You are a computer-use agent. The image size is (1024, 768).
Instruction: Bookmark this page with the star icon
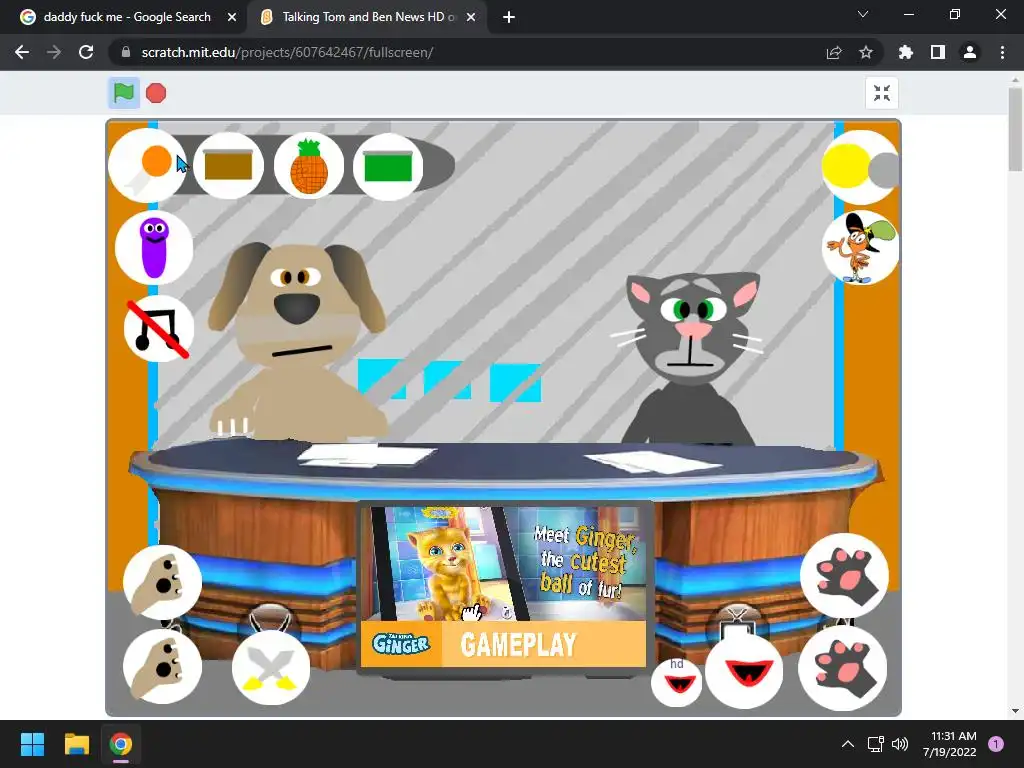[866, 52]
